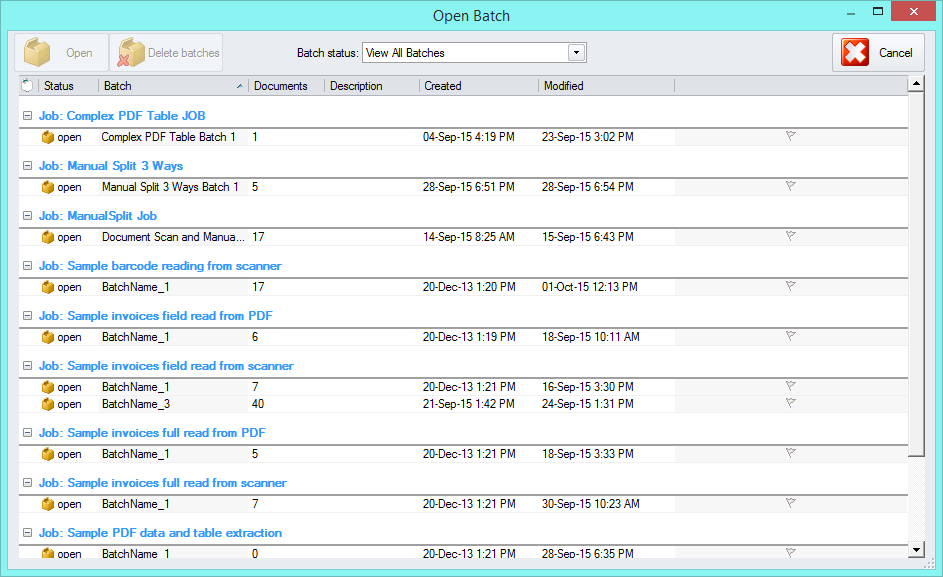Open the Batch status dropdown
Screen dimensions: 943x577
tap(576, 53)
